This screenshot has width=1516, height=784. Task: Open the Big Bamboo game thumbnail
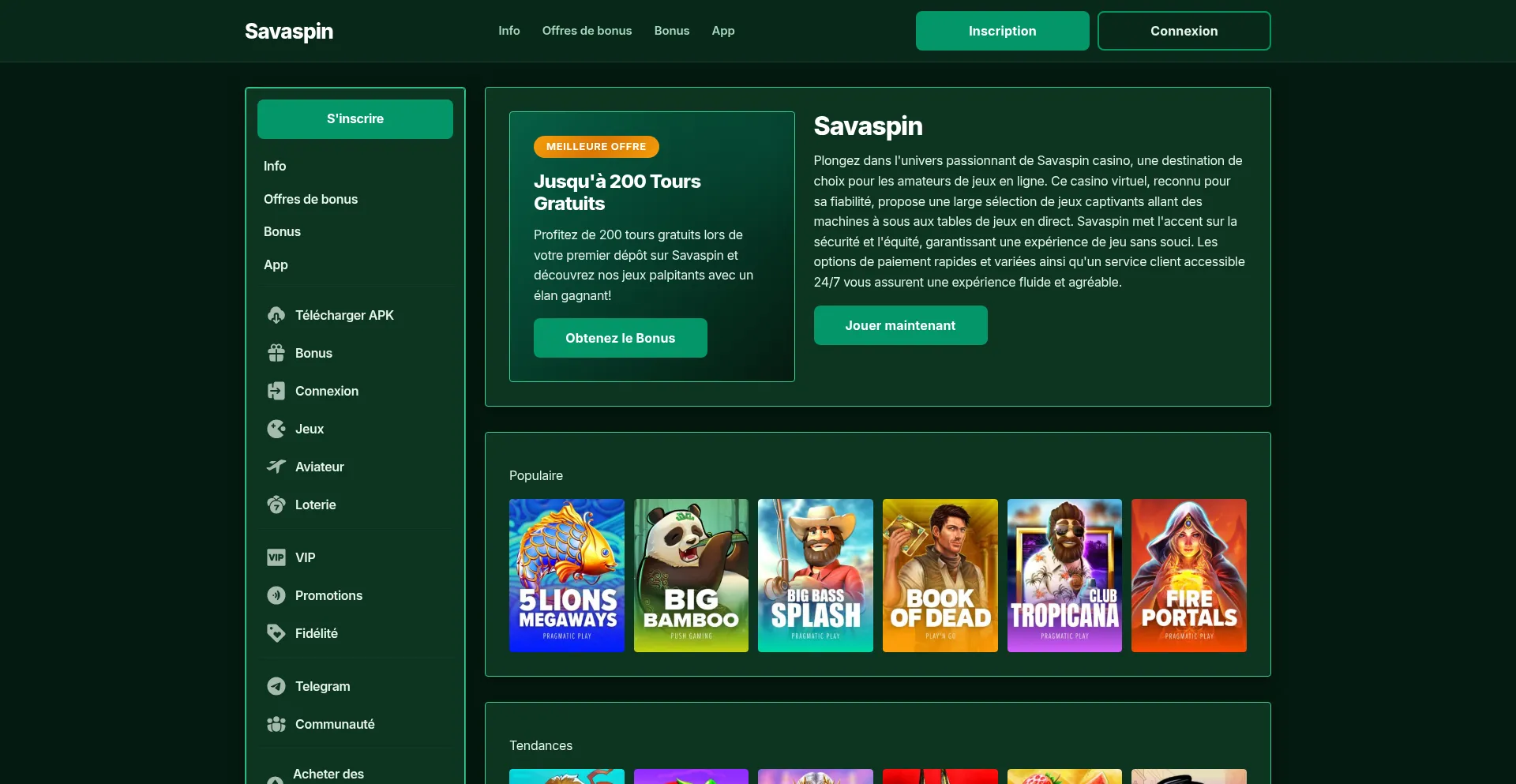tap(691, 576)
